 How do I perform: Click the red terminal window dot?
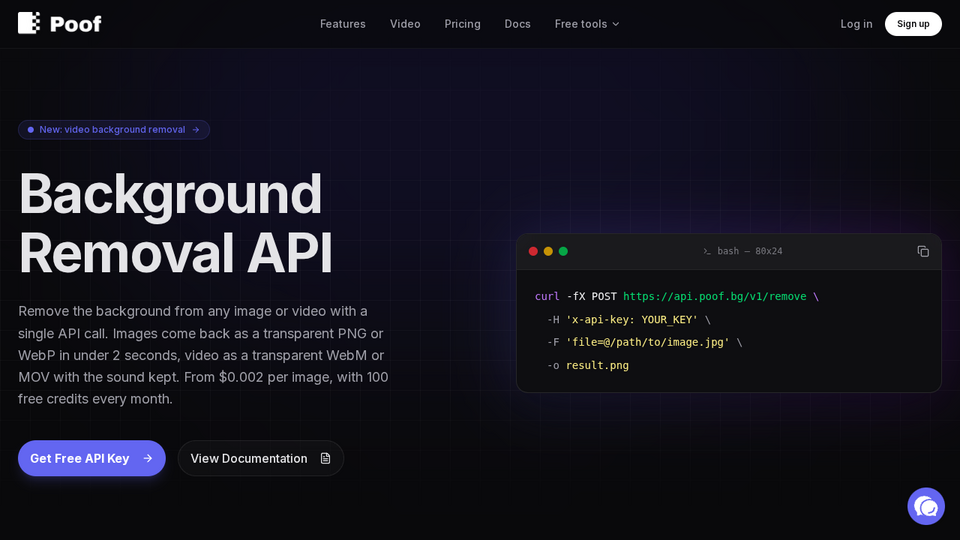tap(533, 252)
